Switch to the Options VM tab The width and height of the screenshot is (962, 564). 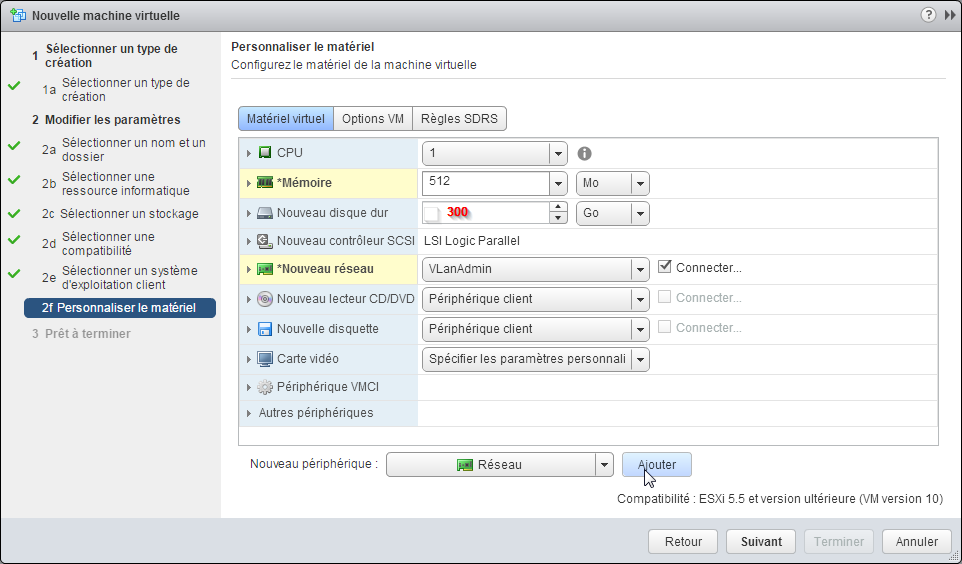click(373, 119)
